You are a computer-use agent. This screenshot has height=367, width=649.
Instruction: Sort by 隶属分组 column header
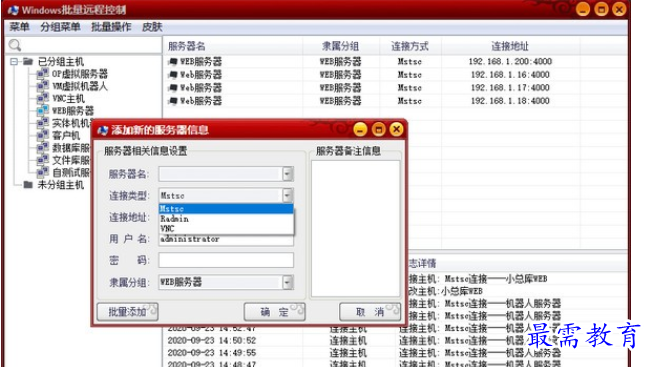click(x=341, y=46)
